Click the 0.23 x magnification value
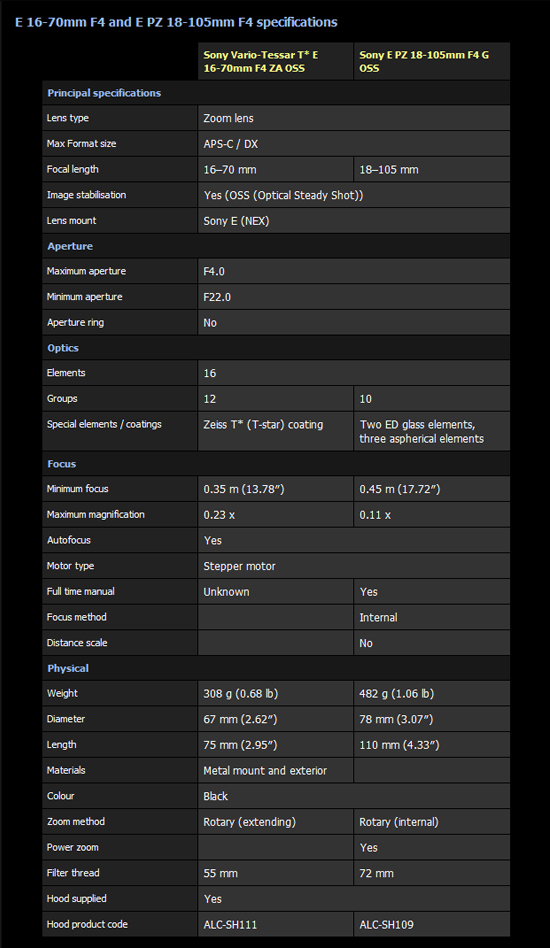 tap(219, 515)
